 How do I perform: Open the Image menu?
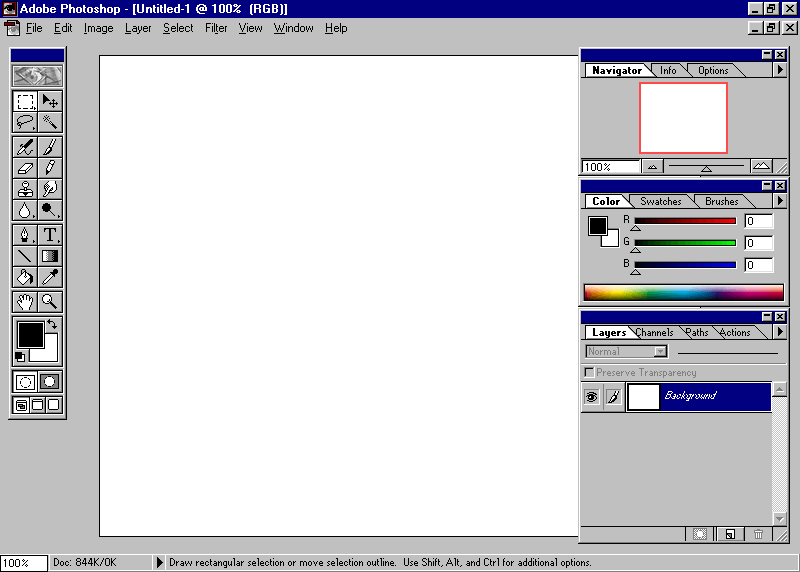tap(98, 28)
